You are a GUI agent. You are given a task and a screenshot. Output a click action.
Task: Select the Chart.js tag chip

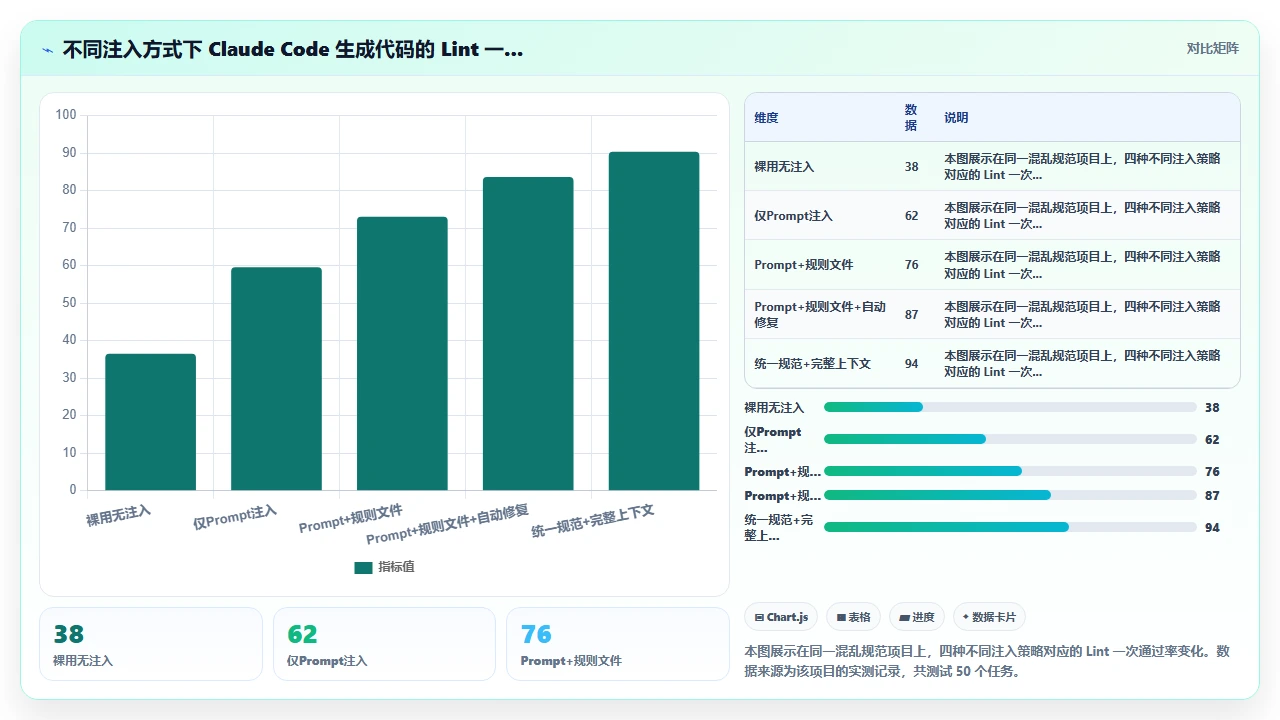[782, 617]
